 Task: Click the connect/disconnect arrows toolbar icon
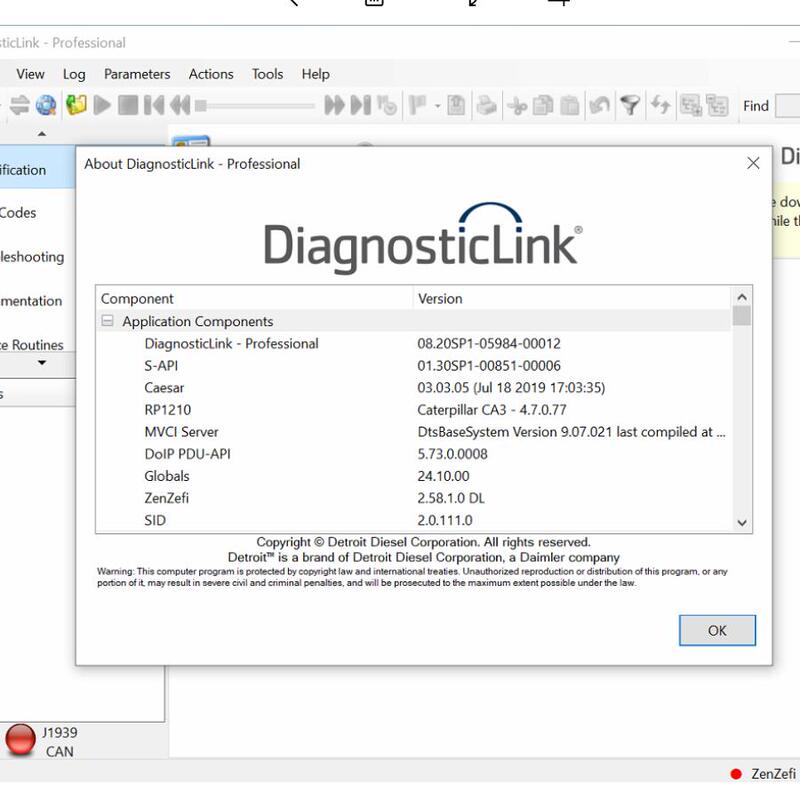click(19, 106)
